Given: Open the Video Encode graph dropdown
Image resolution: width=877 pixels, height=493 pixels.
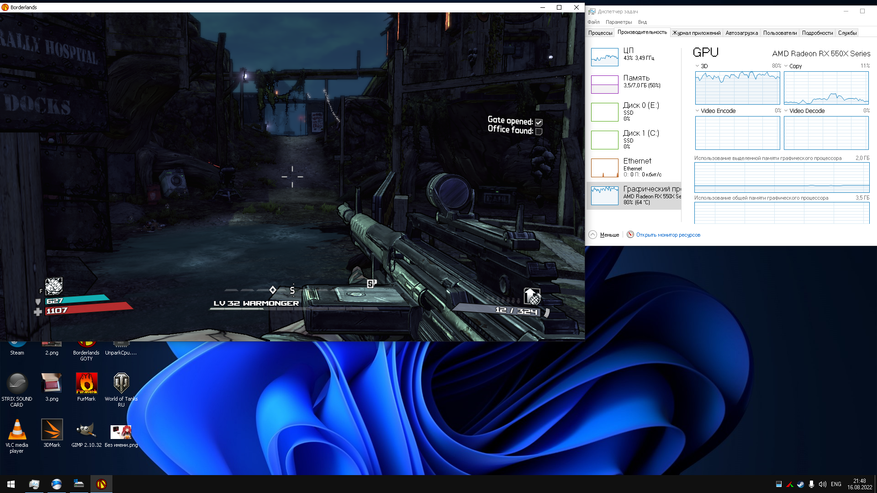Looking at the screenshot, I should click(697, 111).
